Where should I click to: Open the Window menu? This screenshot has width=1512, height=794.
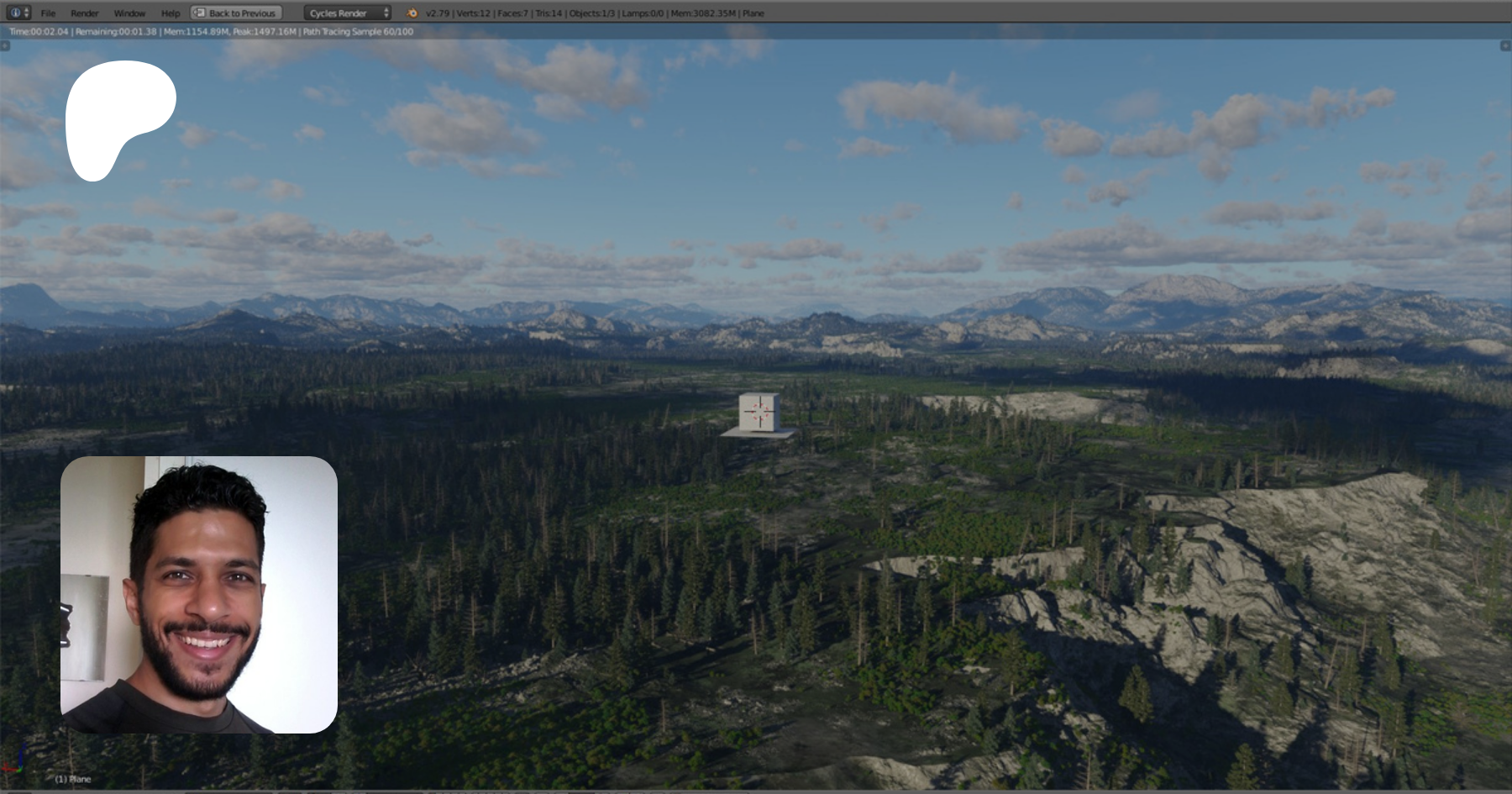129,13
